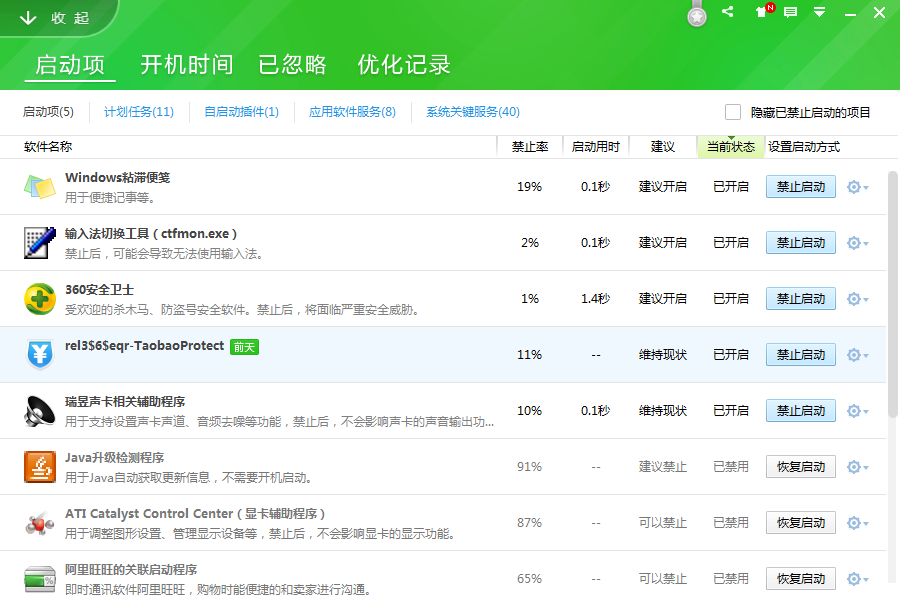Click 恢复启动 for ATI Catalyst Control Center
Viewport: 900px width, 600px height.
coord(800,522)
